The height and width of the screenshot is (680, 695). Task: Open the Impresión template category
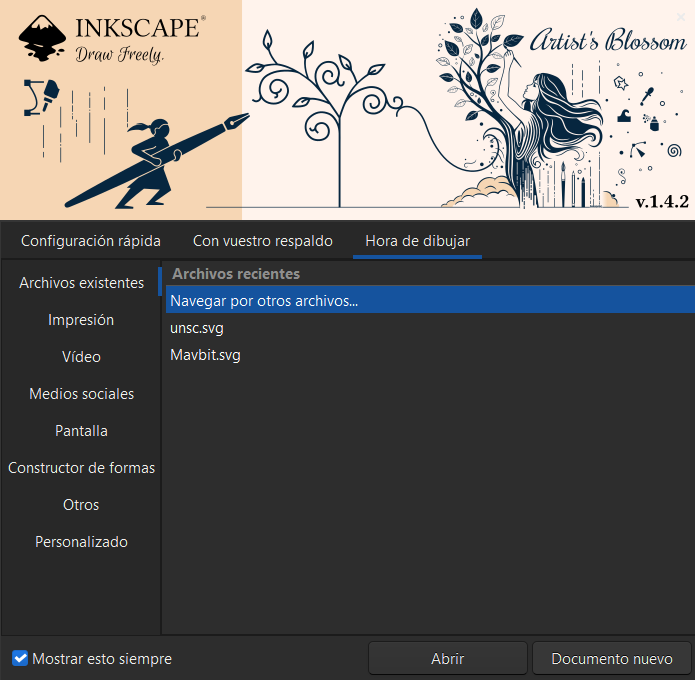point(81,320)
